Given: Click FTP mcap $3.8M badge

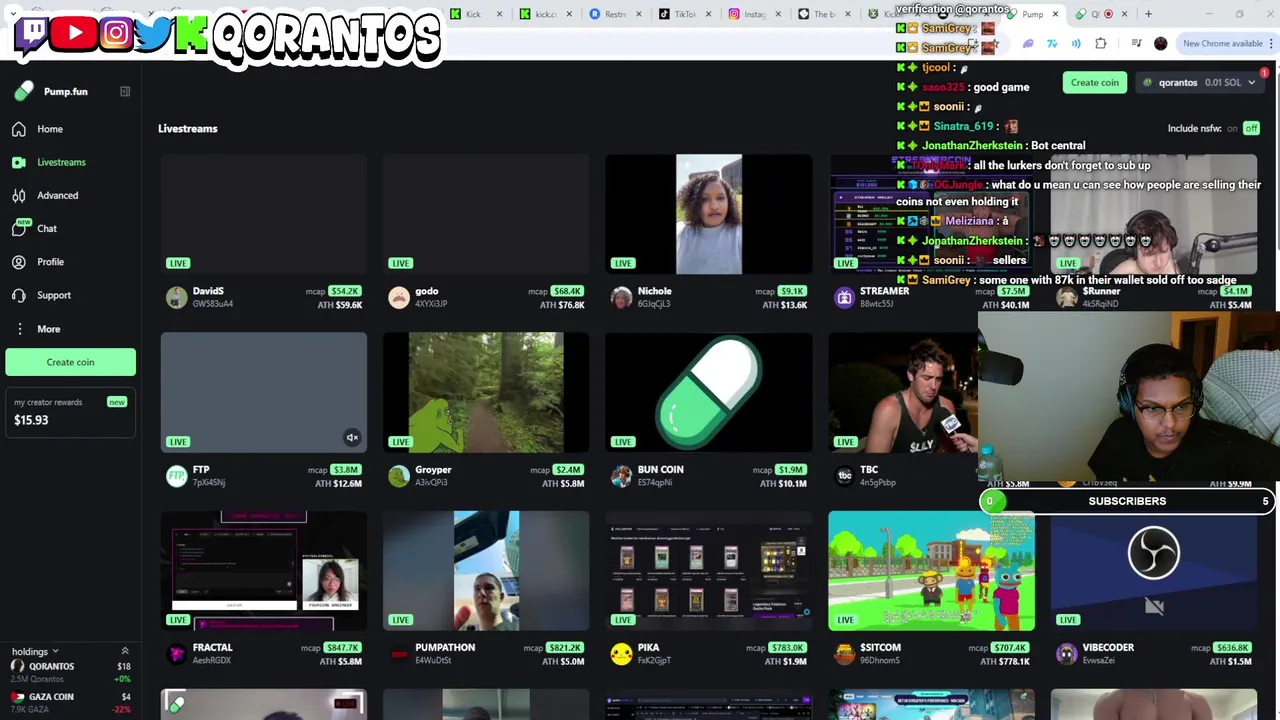Looking at the screenshot, I should click(345, 469).
